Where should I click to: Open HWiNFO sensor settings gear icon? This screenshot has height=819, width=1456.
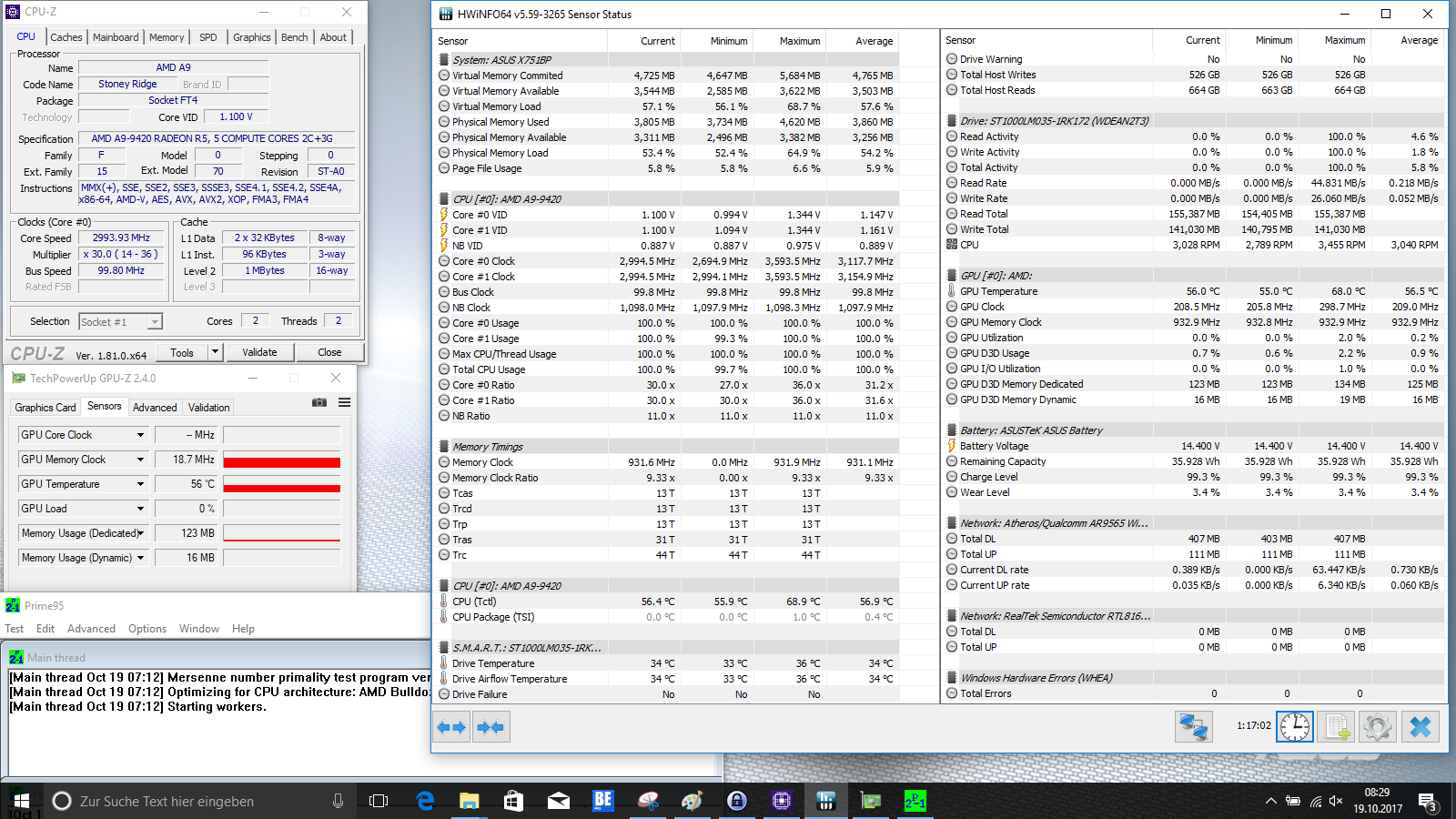click(x=1377, y=726)
